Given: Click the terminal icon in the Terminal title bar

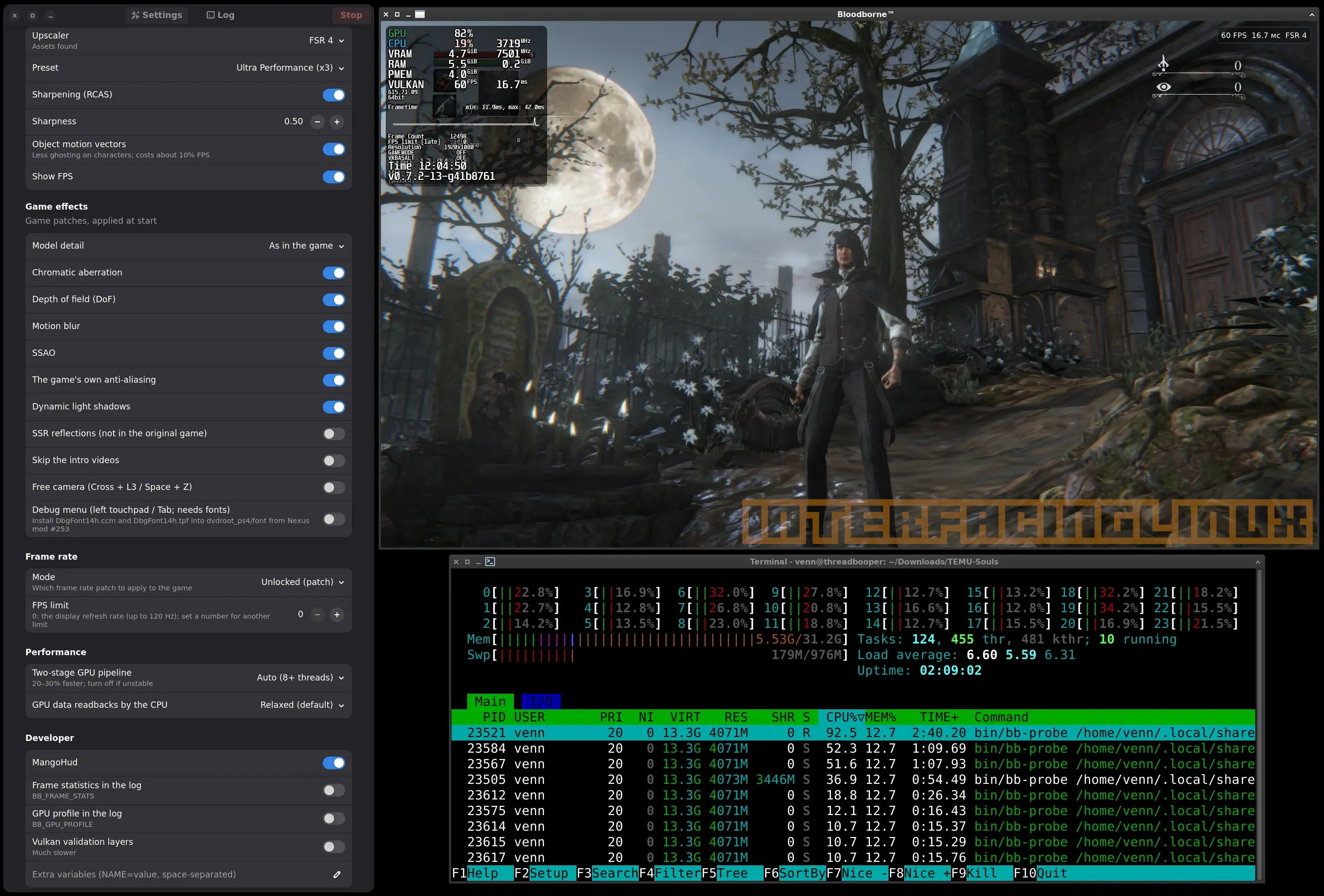Looking at the screenshot, I should [x=490, y=562].
